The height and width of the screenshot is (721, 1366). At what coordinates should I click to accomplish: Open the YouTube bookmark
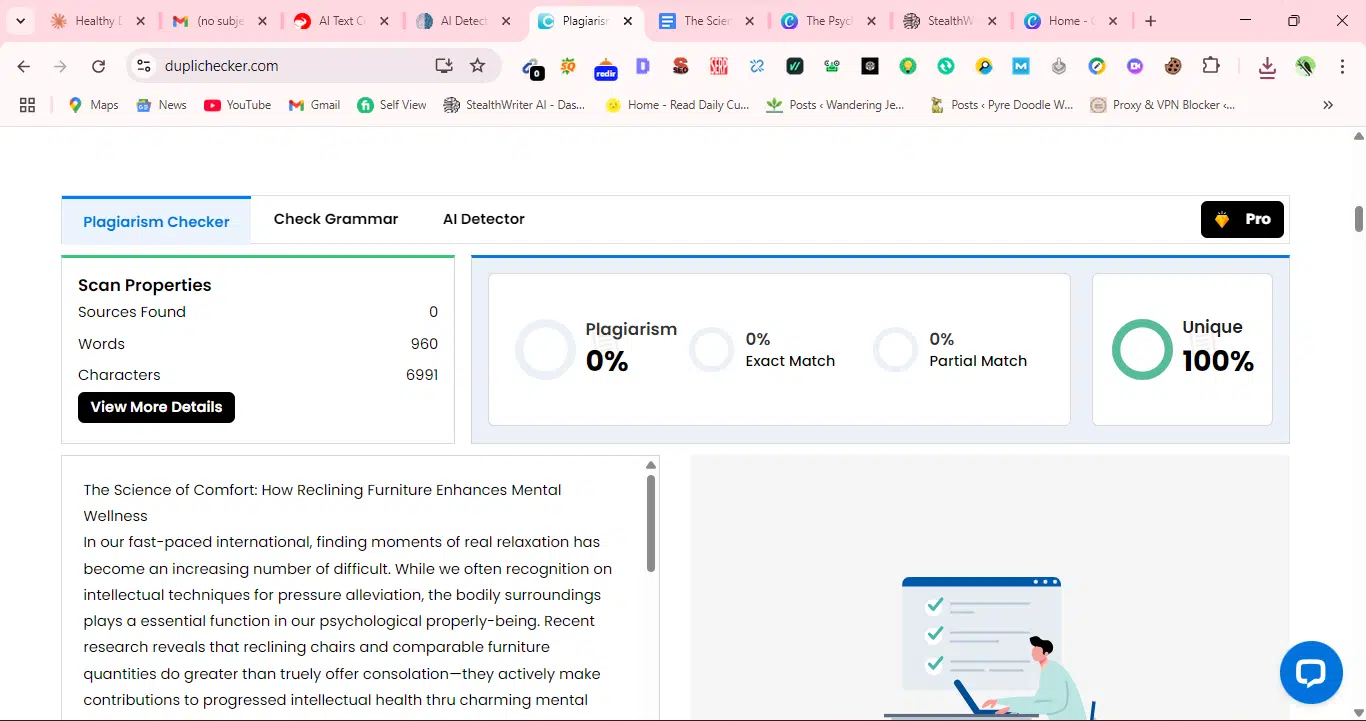point(237,105)
